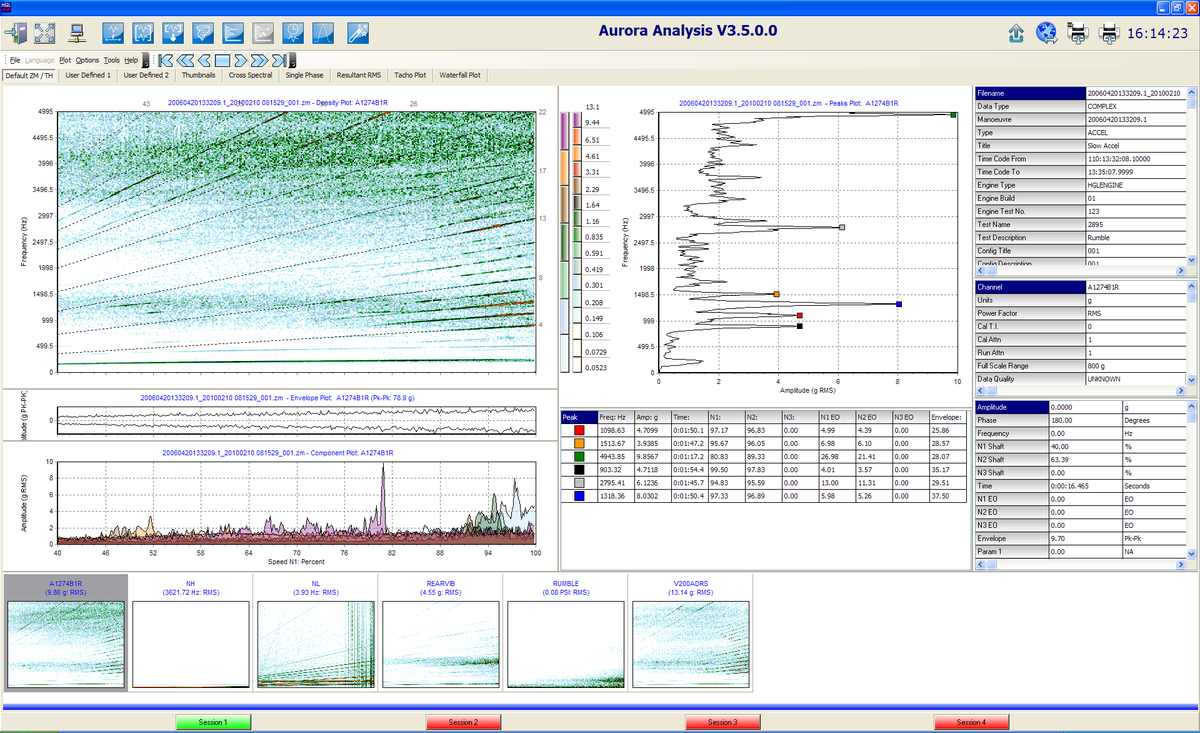The width and height of the screenshot is (1200, 733).
Task: Open the Help menu
Action: click(132, 60)
